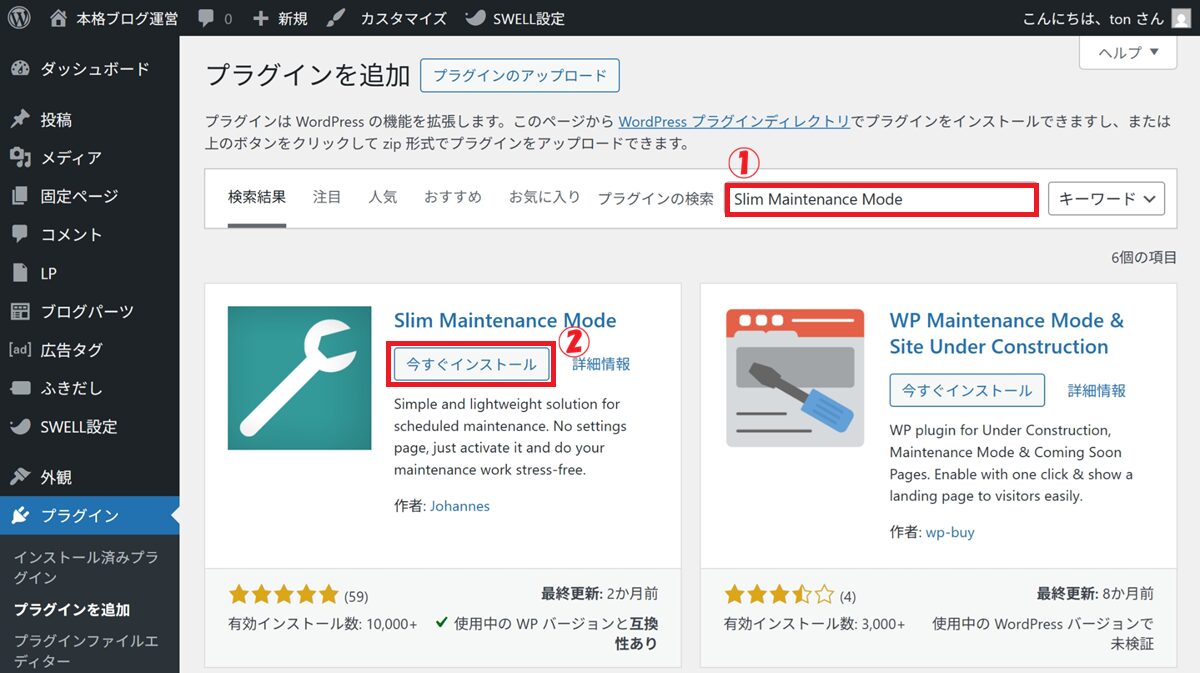Open the 新規 add-new menu
The width and height of the screenshot is (1200, 673).
click(280, 18)
